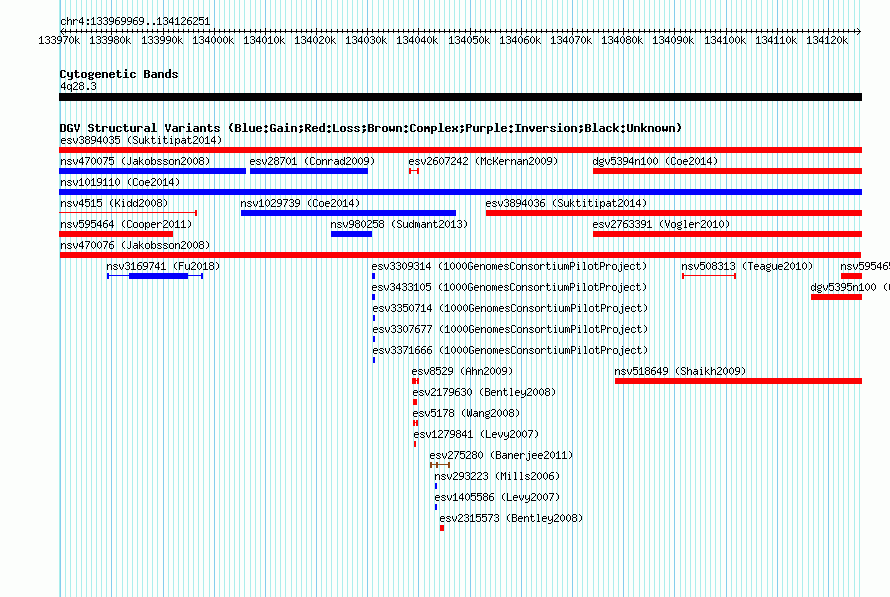Click nsv1019110 (Coe2014) label

[x=120, y=182]
